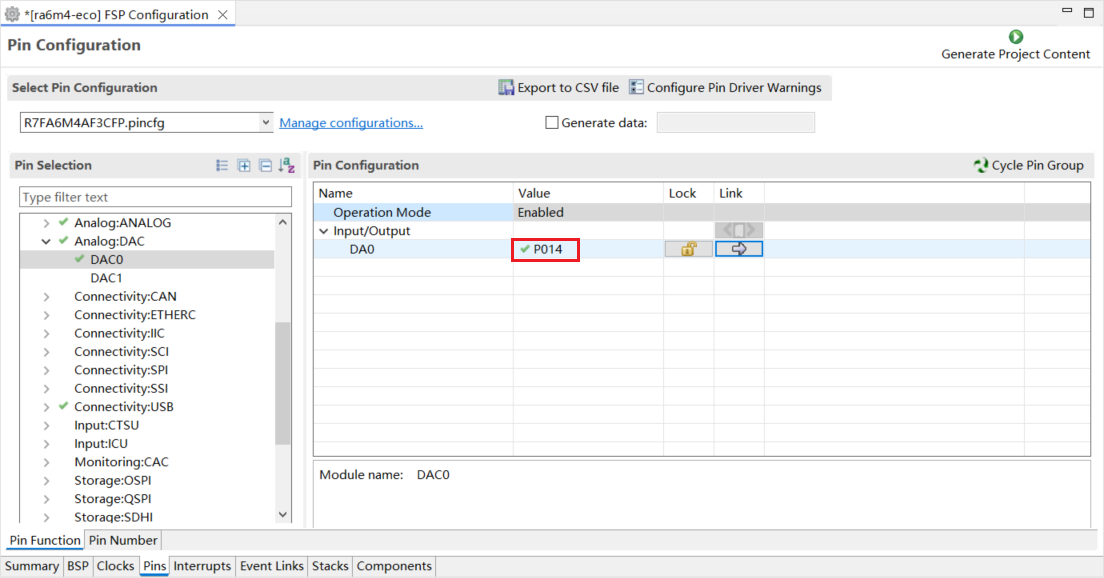Switch to the Pin Number tab
1104x578 pixels.
click(x=123, y=540)
